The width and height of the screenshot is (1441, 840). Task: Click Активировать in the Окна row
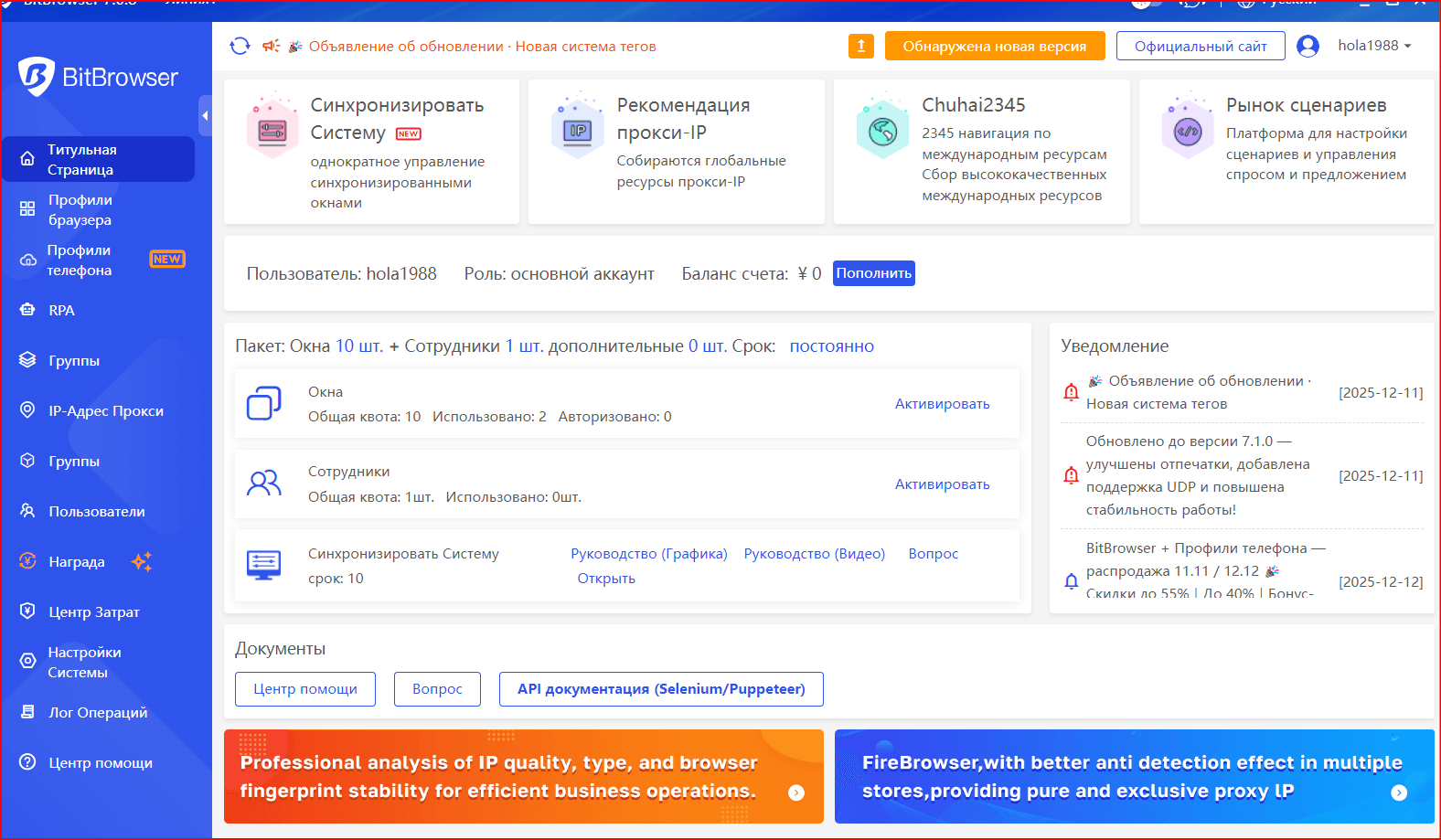(x=942, y=404)
